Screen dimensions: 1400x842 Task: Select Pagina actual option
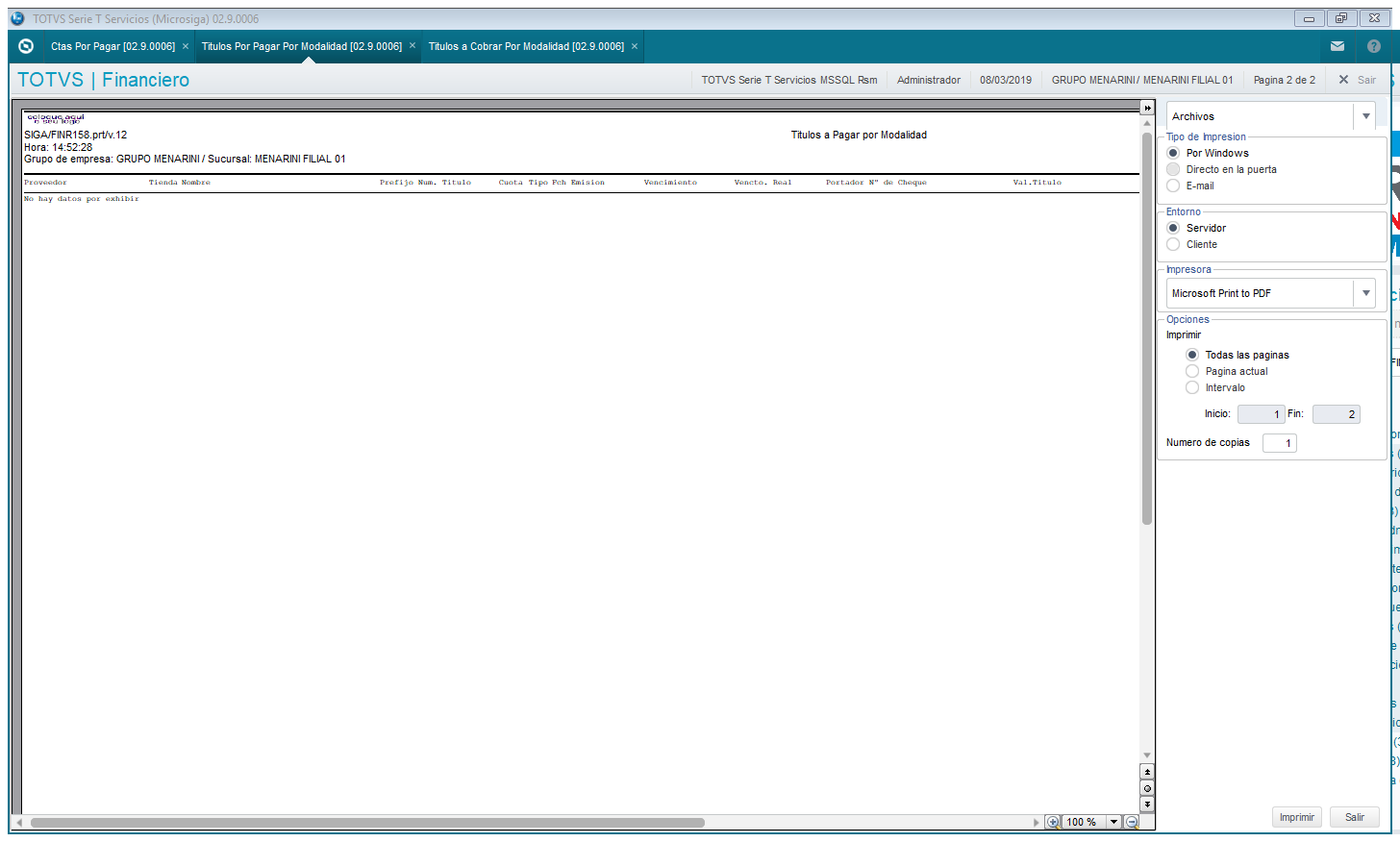(1192, 371)
